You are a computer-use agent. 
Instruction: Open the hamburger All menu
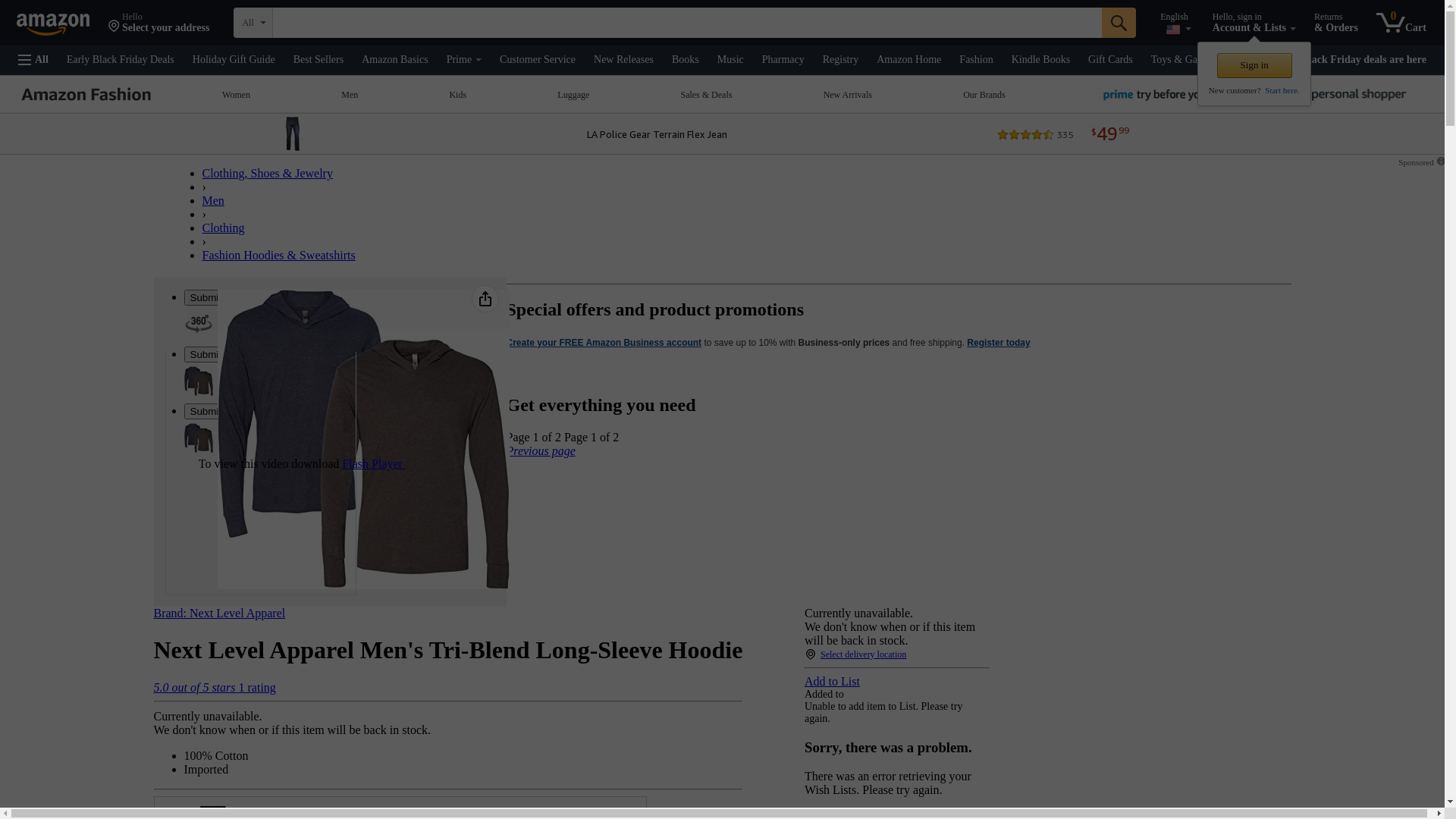[x=33, y=60]
